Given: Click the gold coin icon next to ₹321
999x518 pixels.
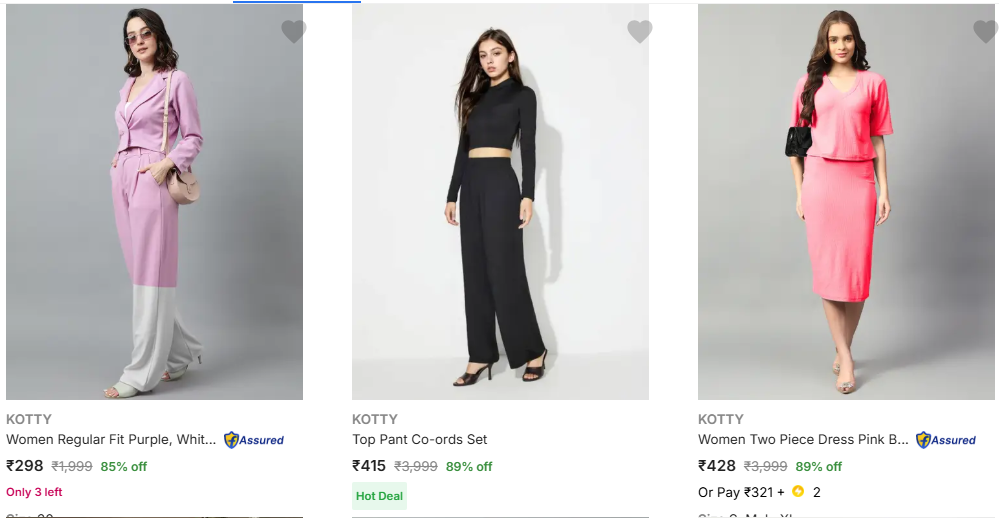Looking at the screenshot, I should (798, 492).
